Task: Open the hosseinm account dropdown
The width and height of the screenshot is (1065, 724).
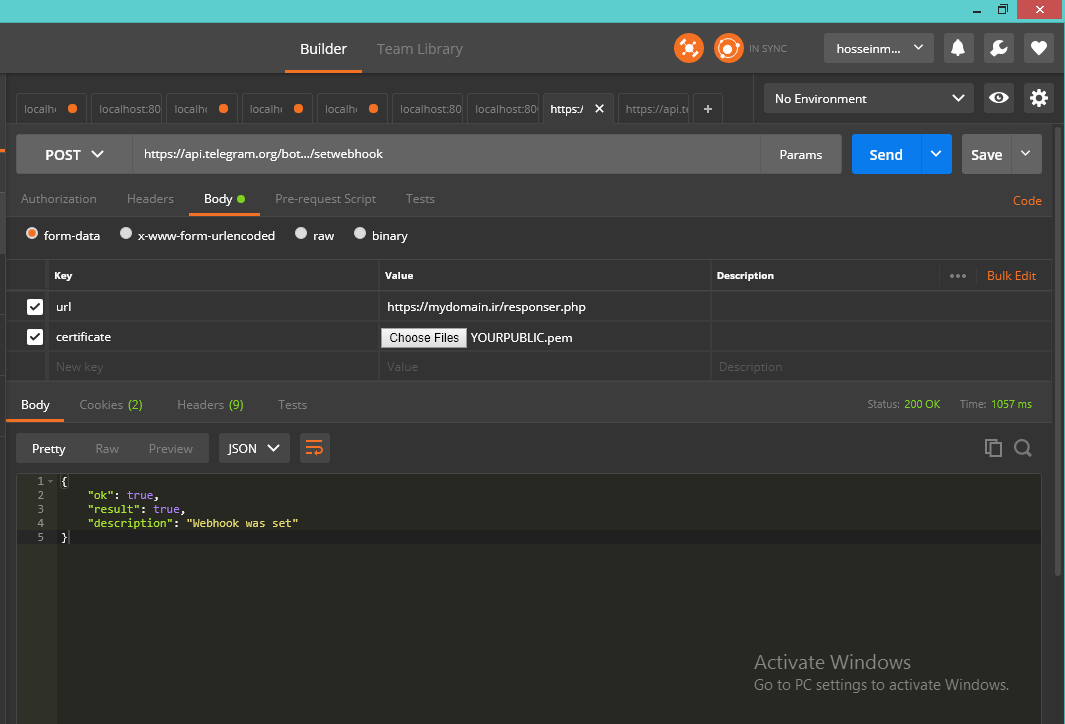Action: pos(879,48)
